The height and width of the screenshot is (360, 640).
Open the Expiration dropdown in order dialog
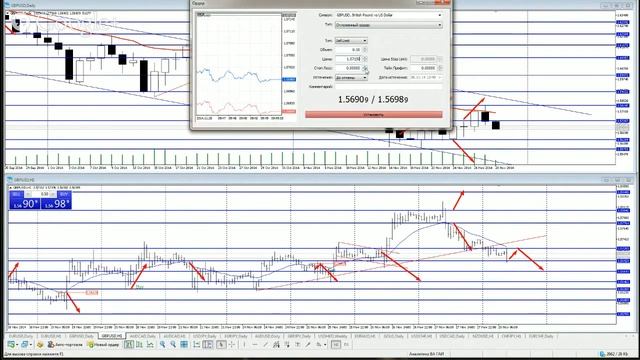tap(351, 77)
